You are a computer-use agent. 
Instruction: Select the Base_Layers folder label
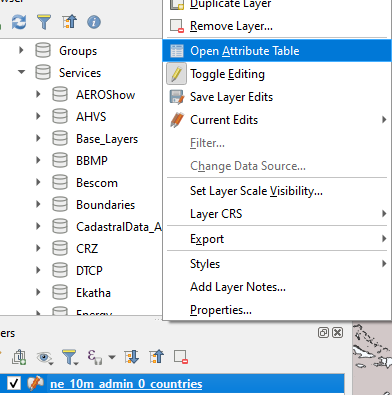coord(107,139)
